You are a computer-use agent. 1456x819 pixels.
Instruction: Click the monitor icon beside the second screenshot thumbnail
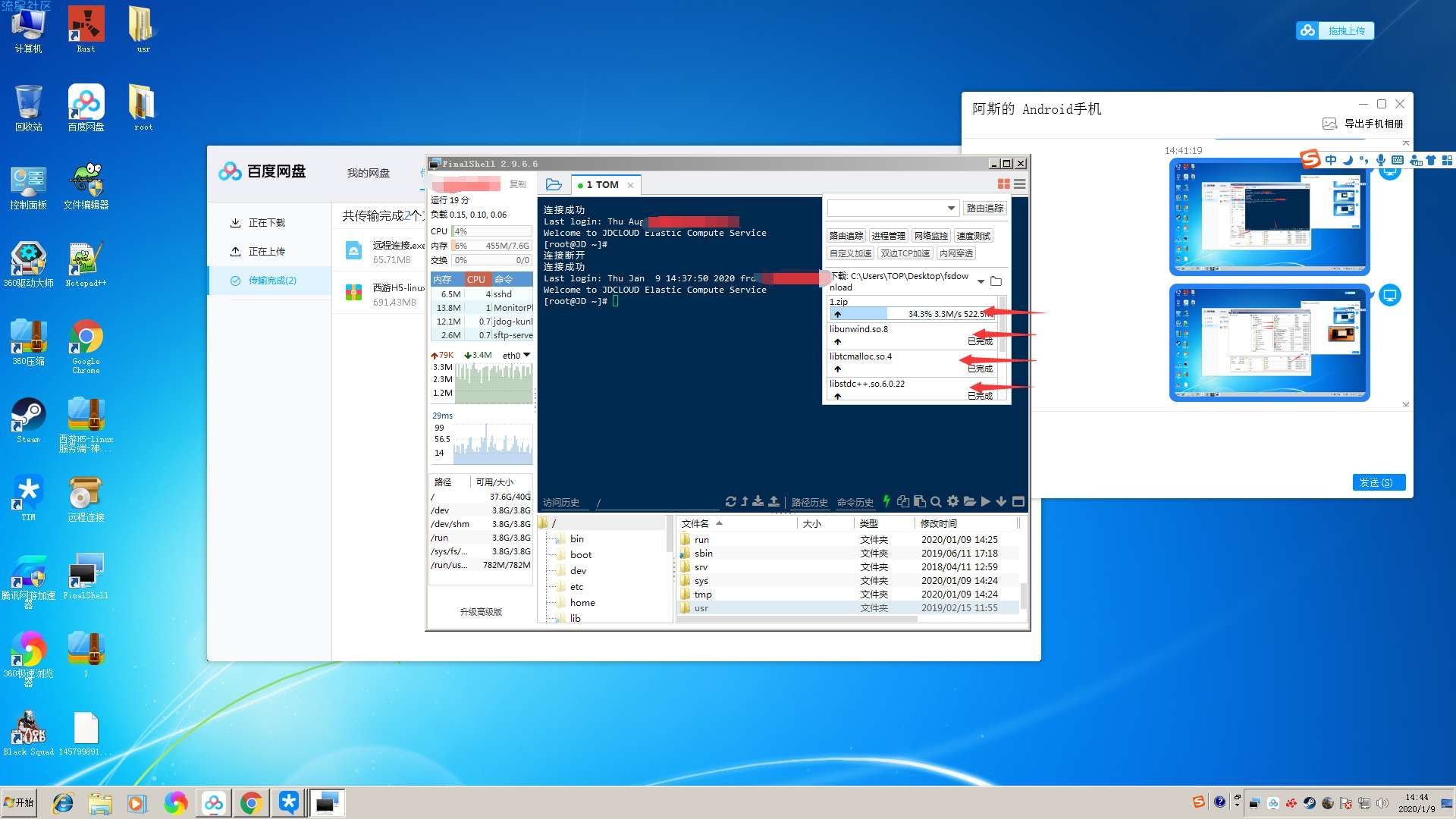[x=1389, y=295]
